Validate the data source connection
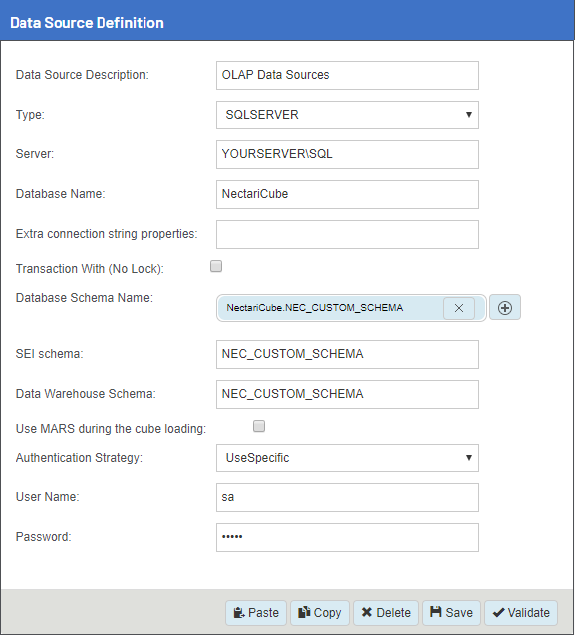 tap(521, 612)
